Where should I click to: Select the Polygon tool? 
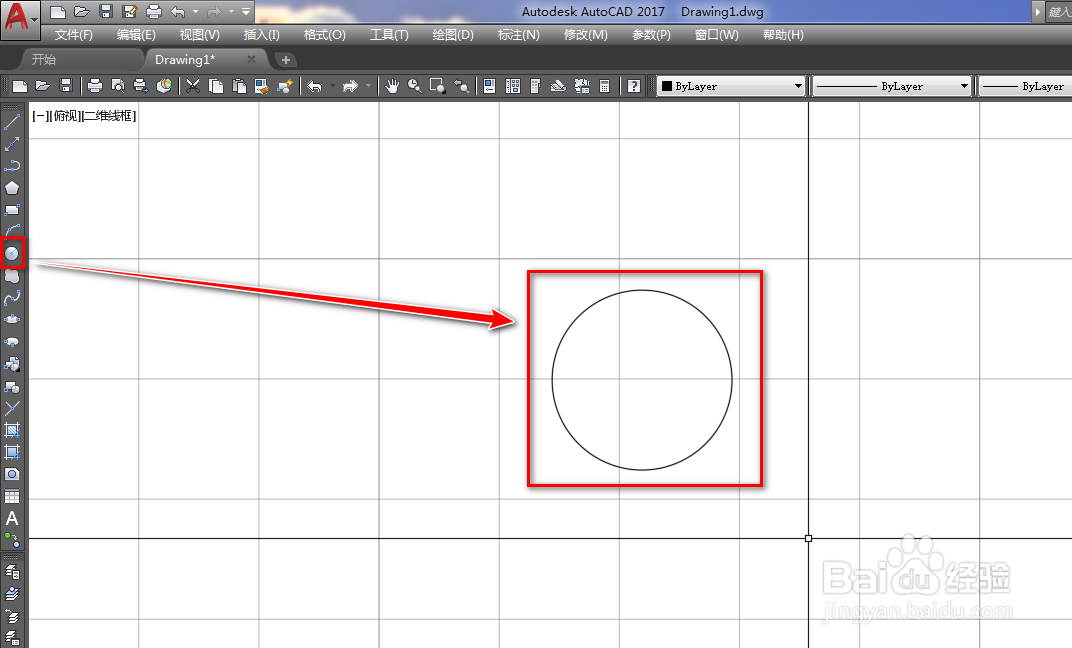(x=12, y=188)
